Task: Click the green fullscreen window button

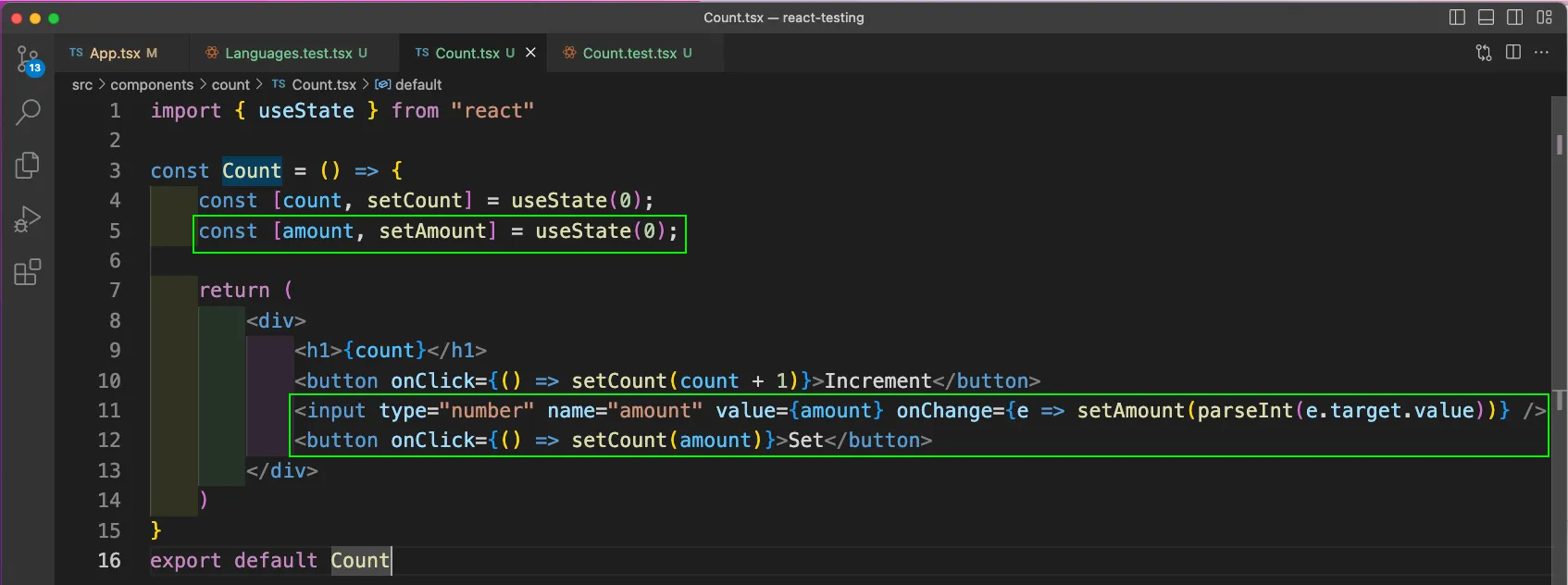Action: pos(54,18)
